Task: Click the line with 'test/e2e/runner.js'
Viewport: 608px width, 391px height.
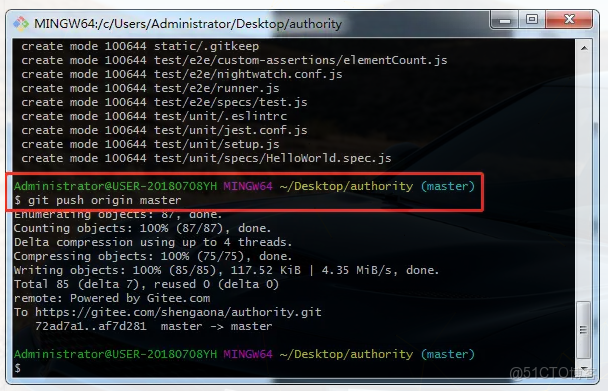Action: click(150, 88)
